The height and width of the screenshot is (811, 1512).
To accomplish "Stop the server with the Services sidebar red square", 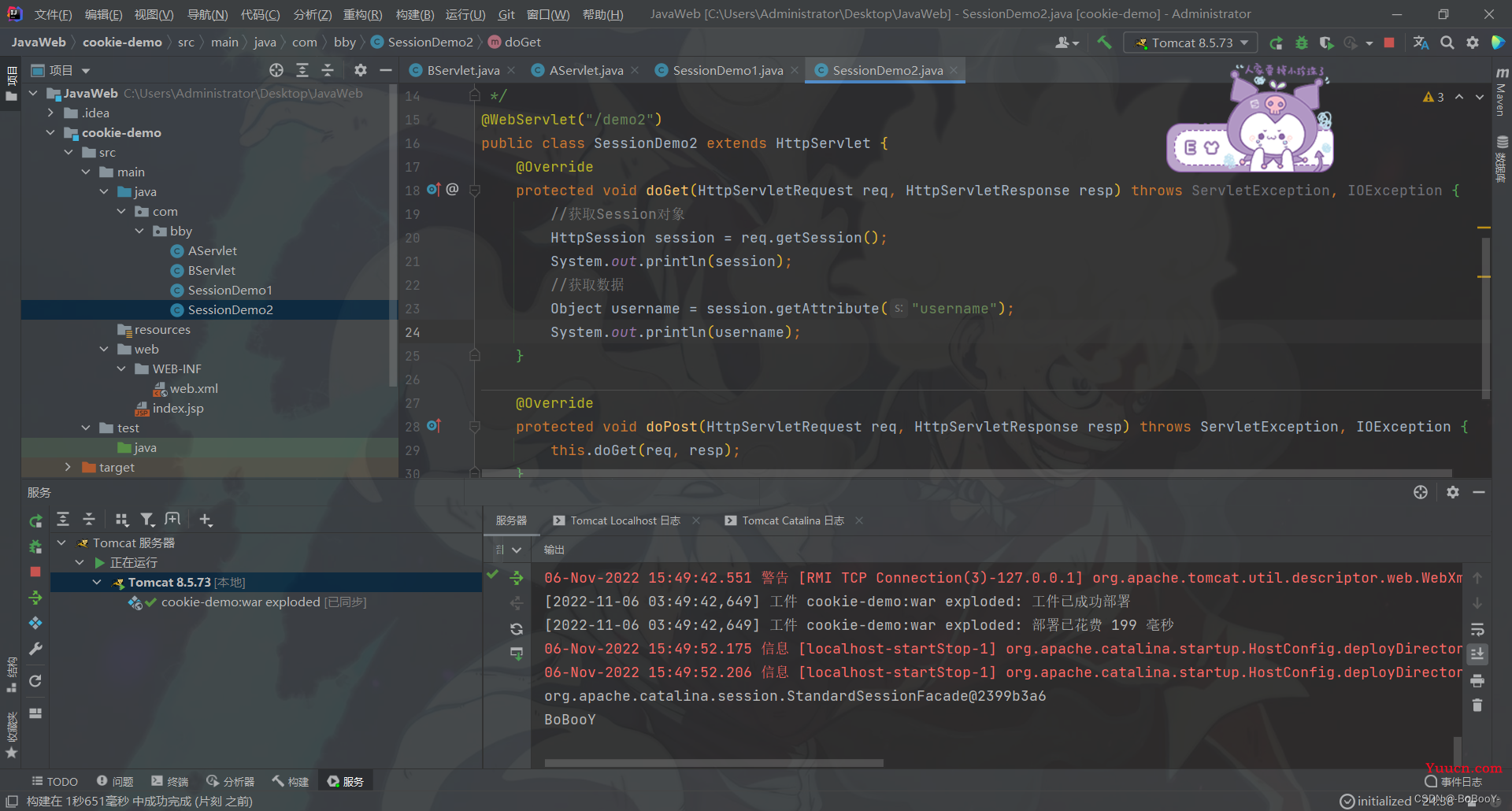I will pos(35,572).
